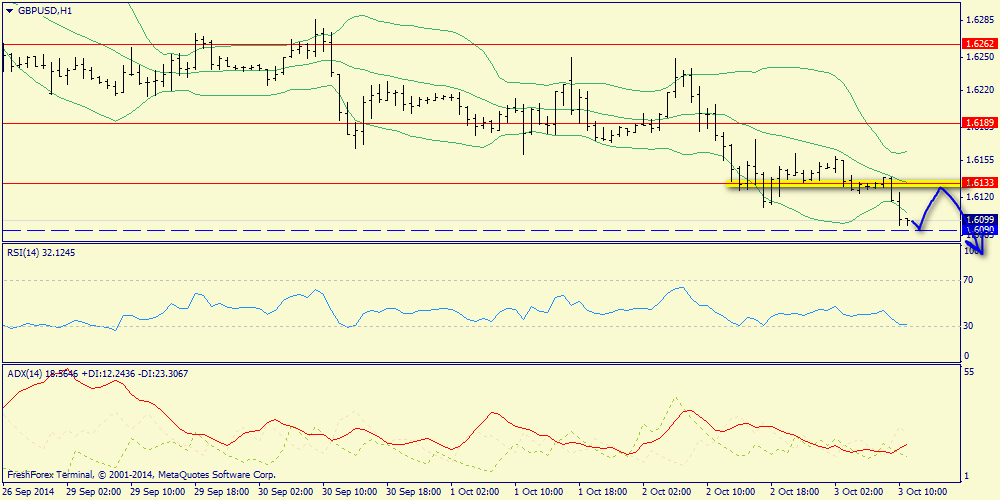
Task: Click the RSI 30 level axis label
Action: click(x=968, y=326)
